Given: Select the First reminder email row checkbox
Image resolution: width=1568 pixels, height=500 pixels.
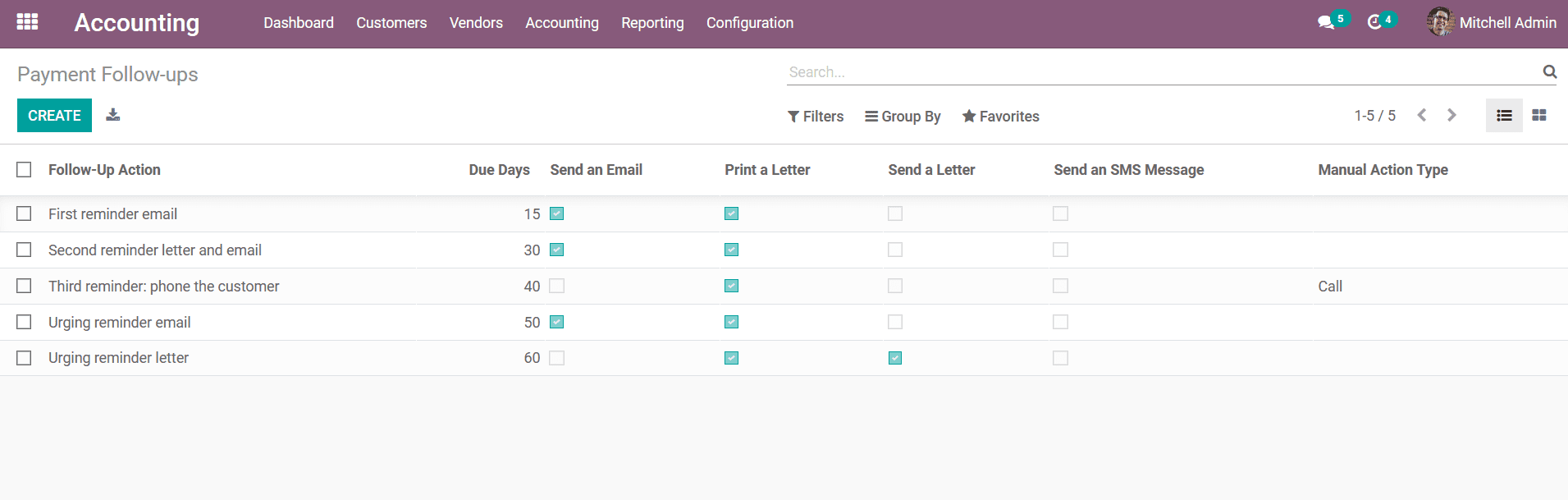Looking at the screenshot, I should 24,213.
